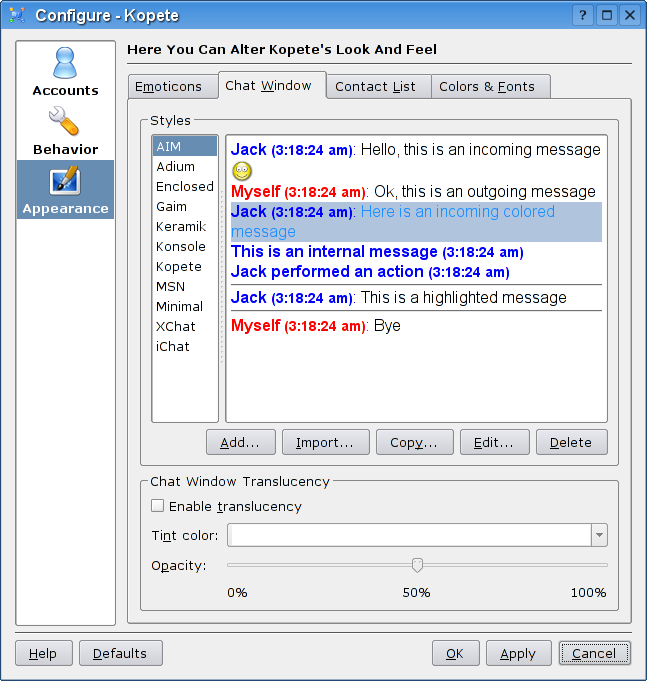This screenshot has height=681, width=647.
Task: Click the Kopete icon in title bar
Action: [17, 15]
